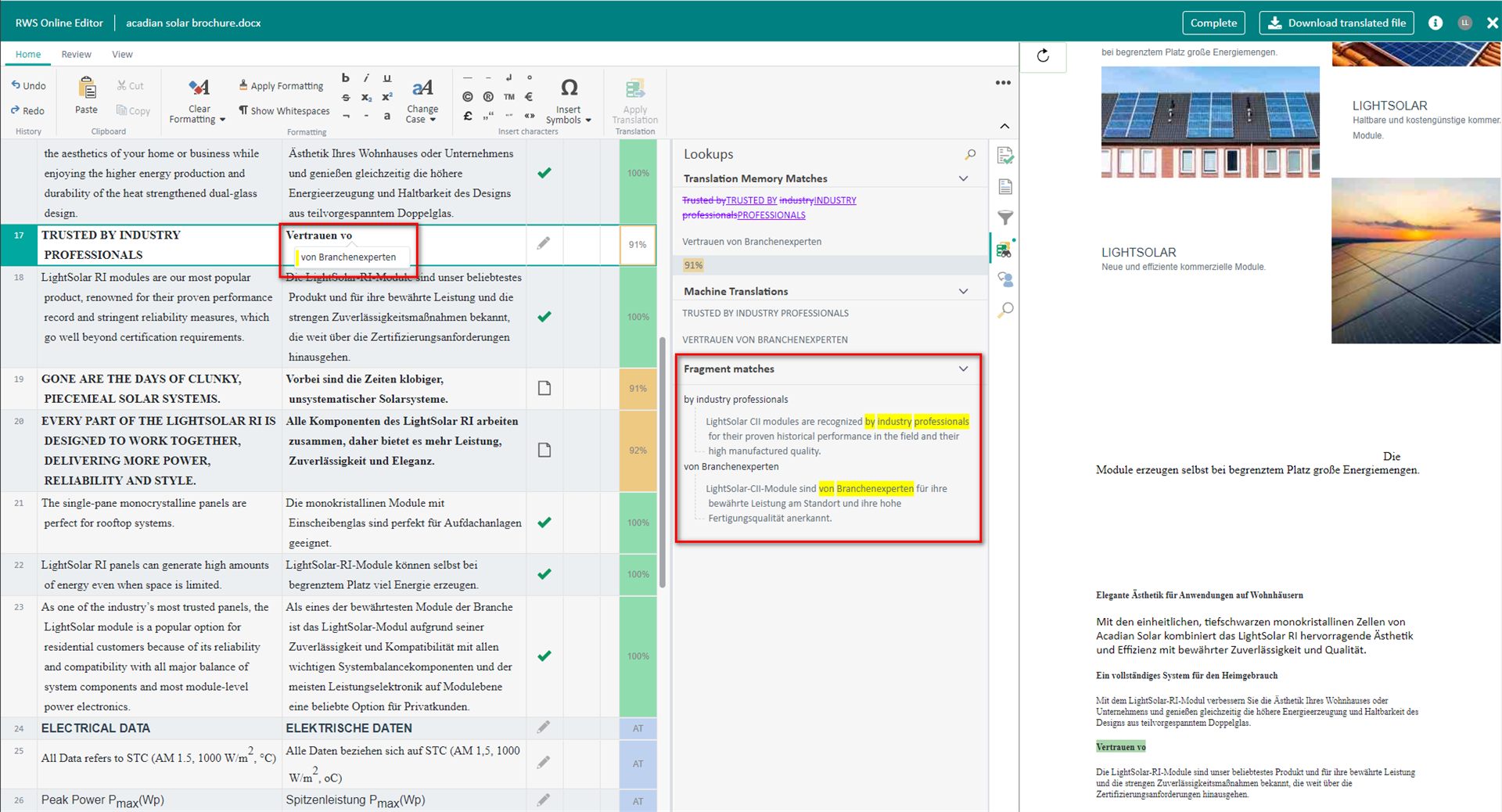Open the info icon in top bar
The width and height of the screenshot is (1502, 812).
(1435, 23)
